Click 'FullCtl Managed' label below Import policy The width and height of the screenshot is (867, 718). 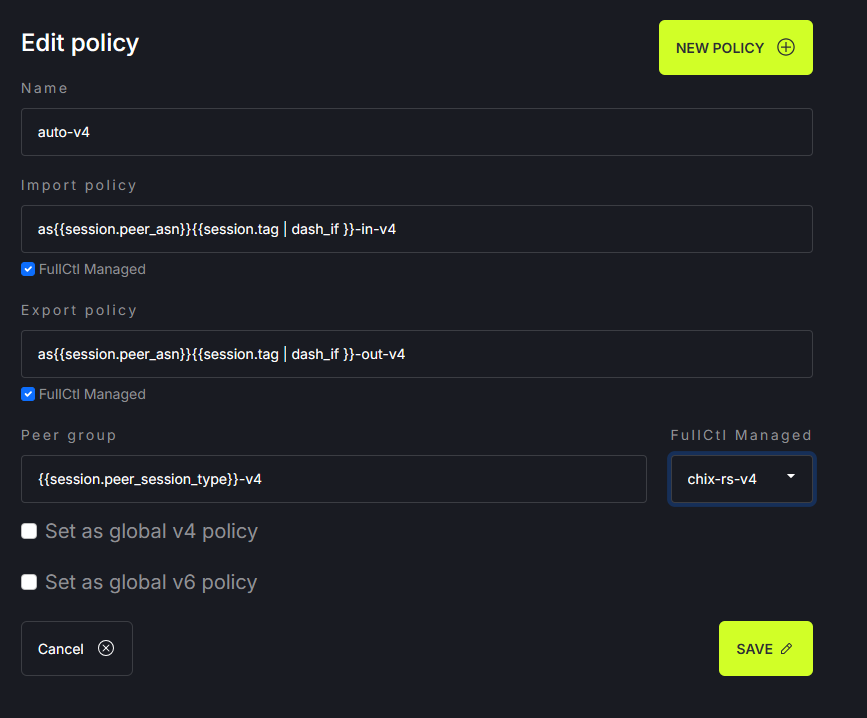[92, 269]
